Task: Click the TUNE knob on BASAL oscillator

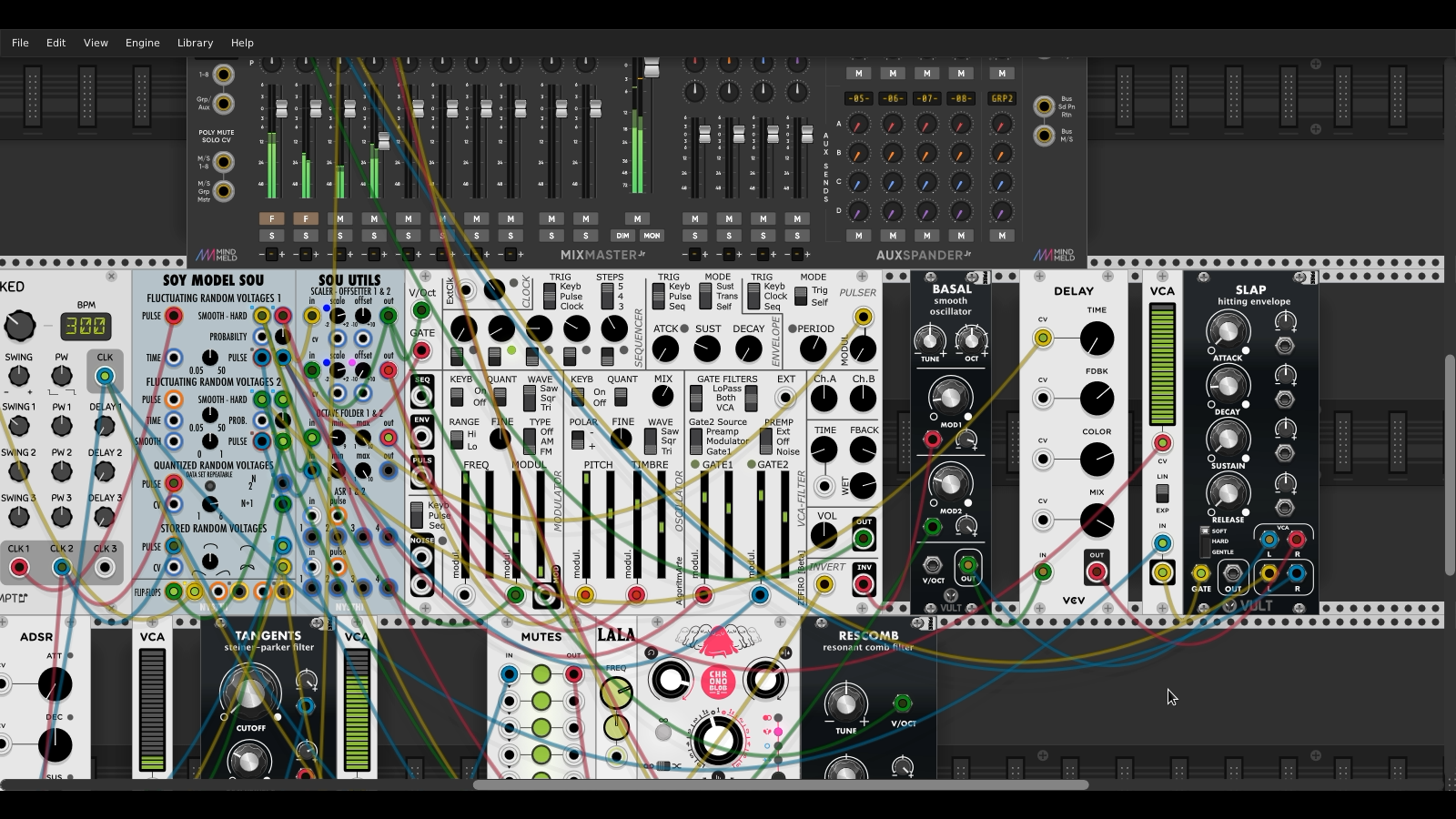Action: click(929, 341)
